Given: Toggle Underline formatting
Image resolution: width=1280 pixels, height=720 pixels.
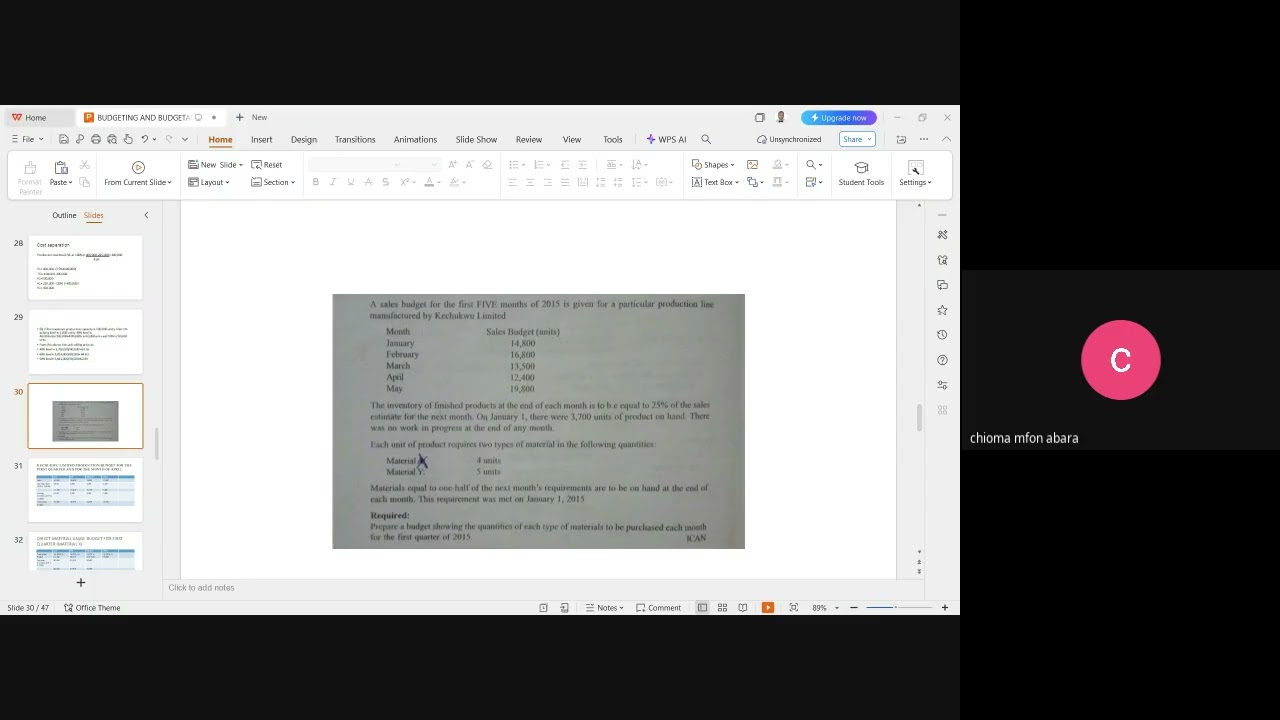Looking at the screenshot, I should tap(350, 182).
